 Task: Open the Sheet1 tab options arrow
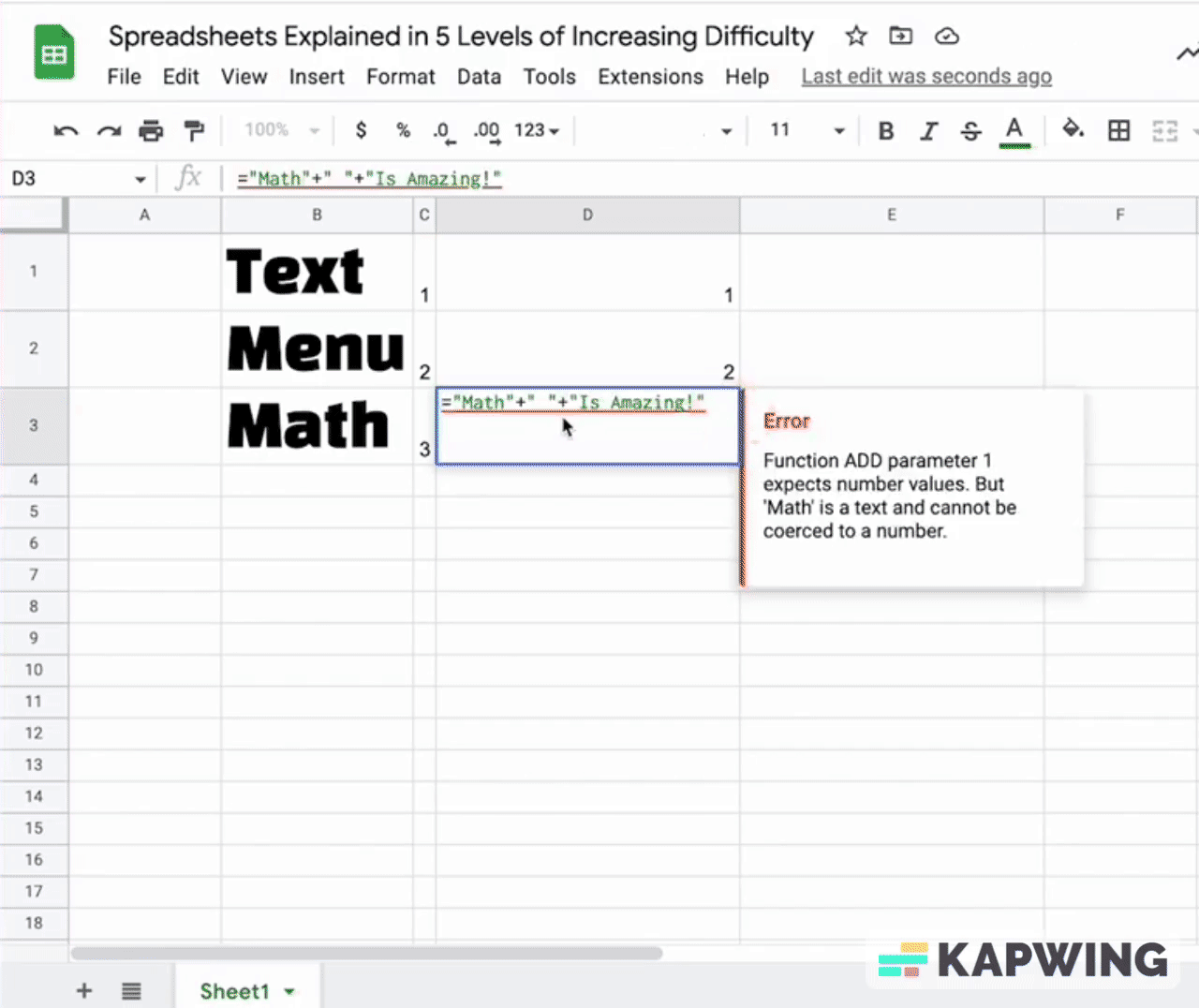click(x=289, y=991)
